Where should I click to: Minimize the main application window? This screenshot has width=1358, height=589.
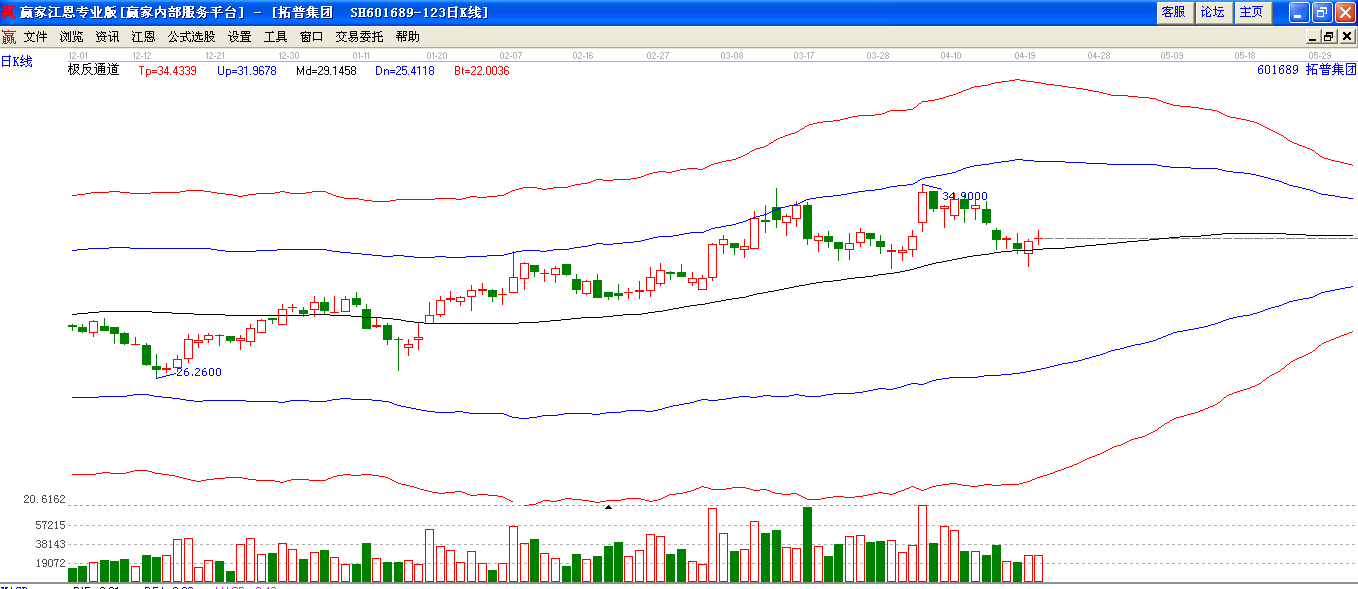(1299, 12)
